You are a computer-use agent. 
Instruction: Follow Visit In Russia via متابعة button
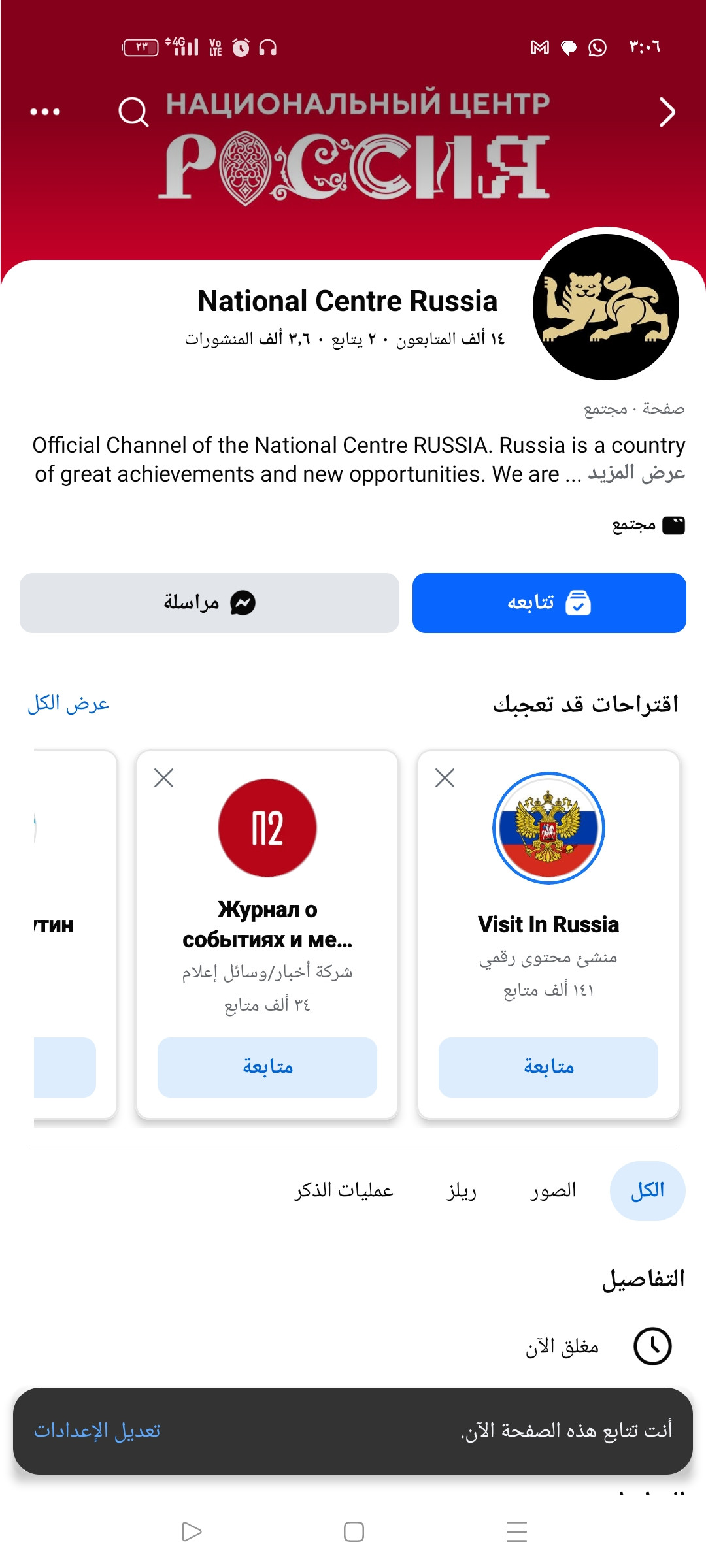[x=548, y=1067]
